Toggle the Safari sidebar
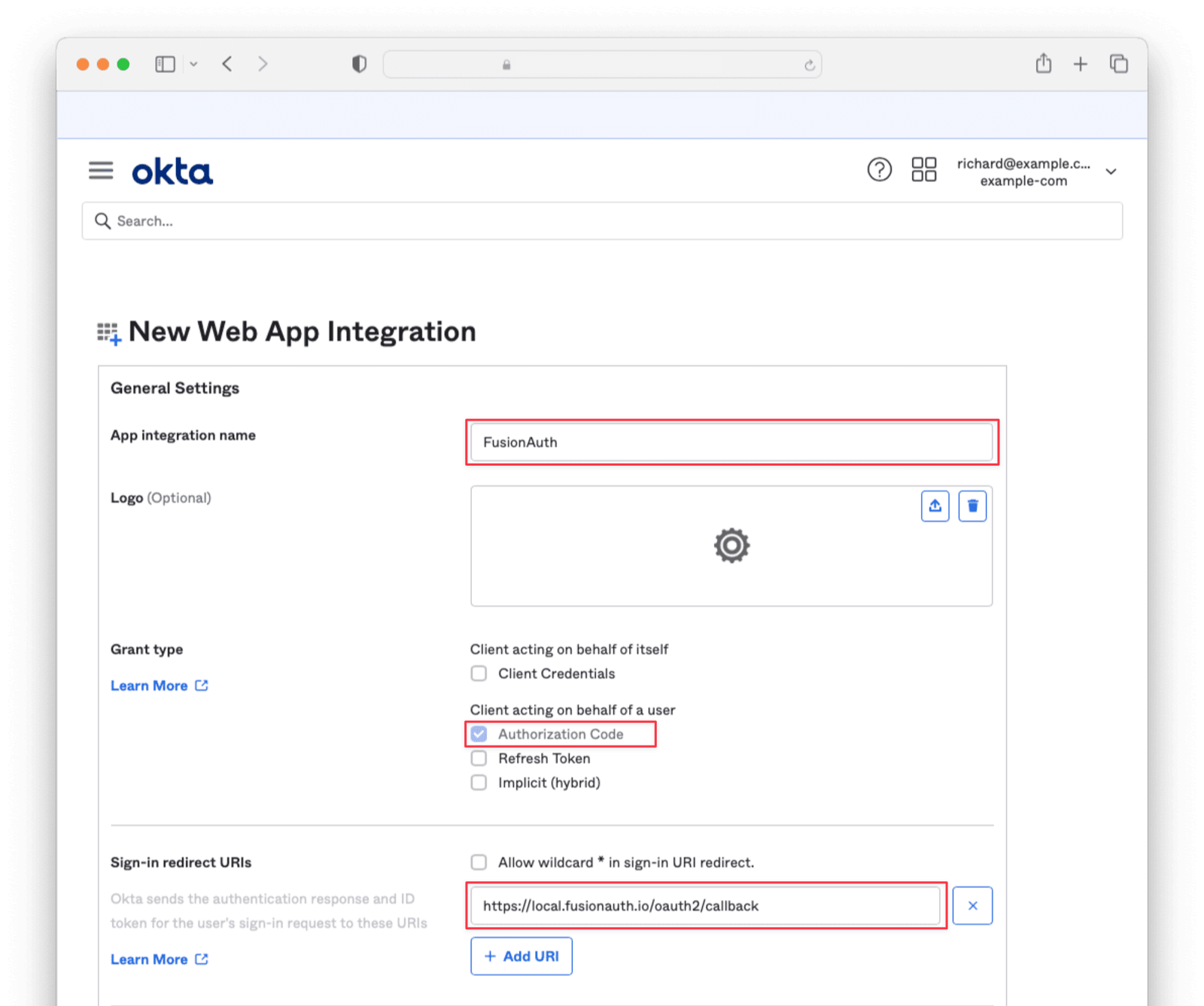The width and height of the screenshot is (1204, 1006). pos(165,64)
